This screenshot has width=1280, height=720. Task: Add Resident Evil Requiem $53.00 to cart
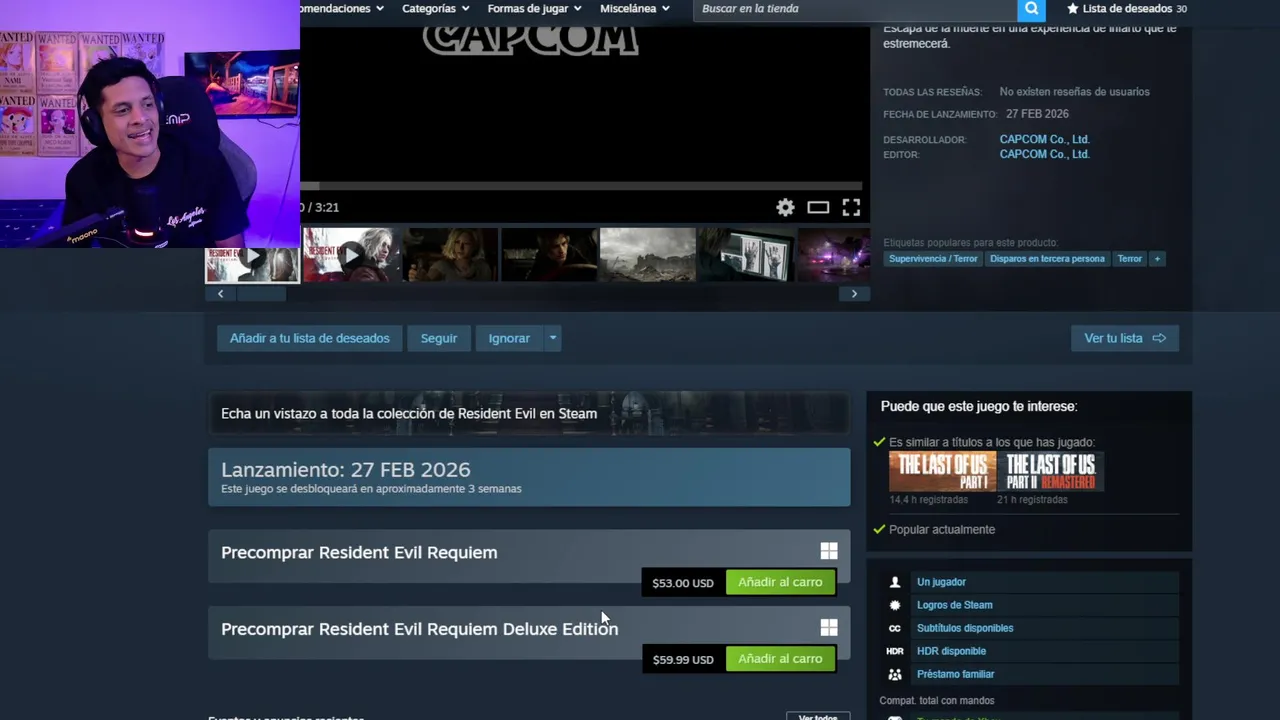(780, 582)
